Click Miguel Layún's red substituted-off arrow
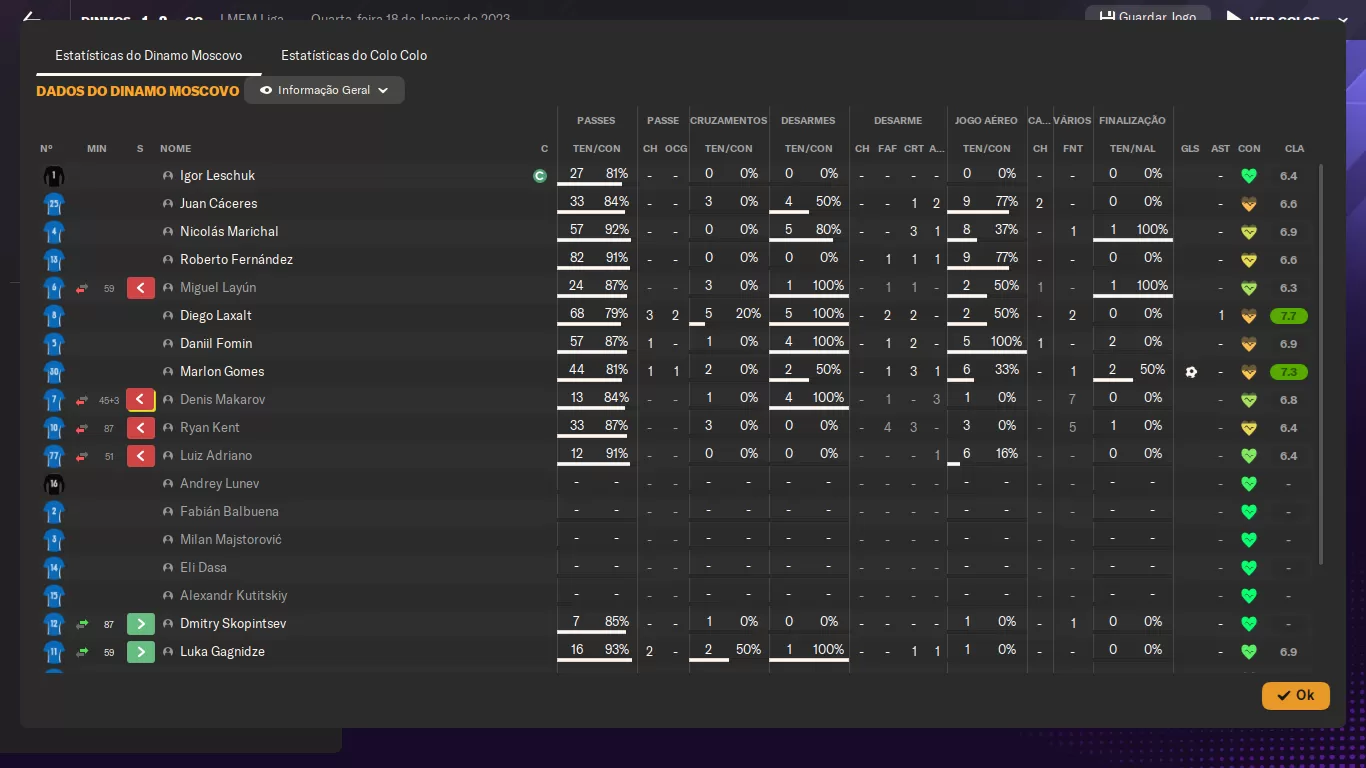This screenshot has height=768, width=1366. coord(141,288)
